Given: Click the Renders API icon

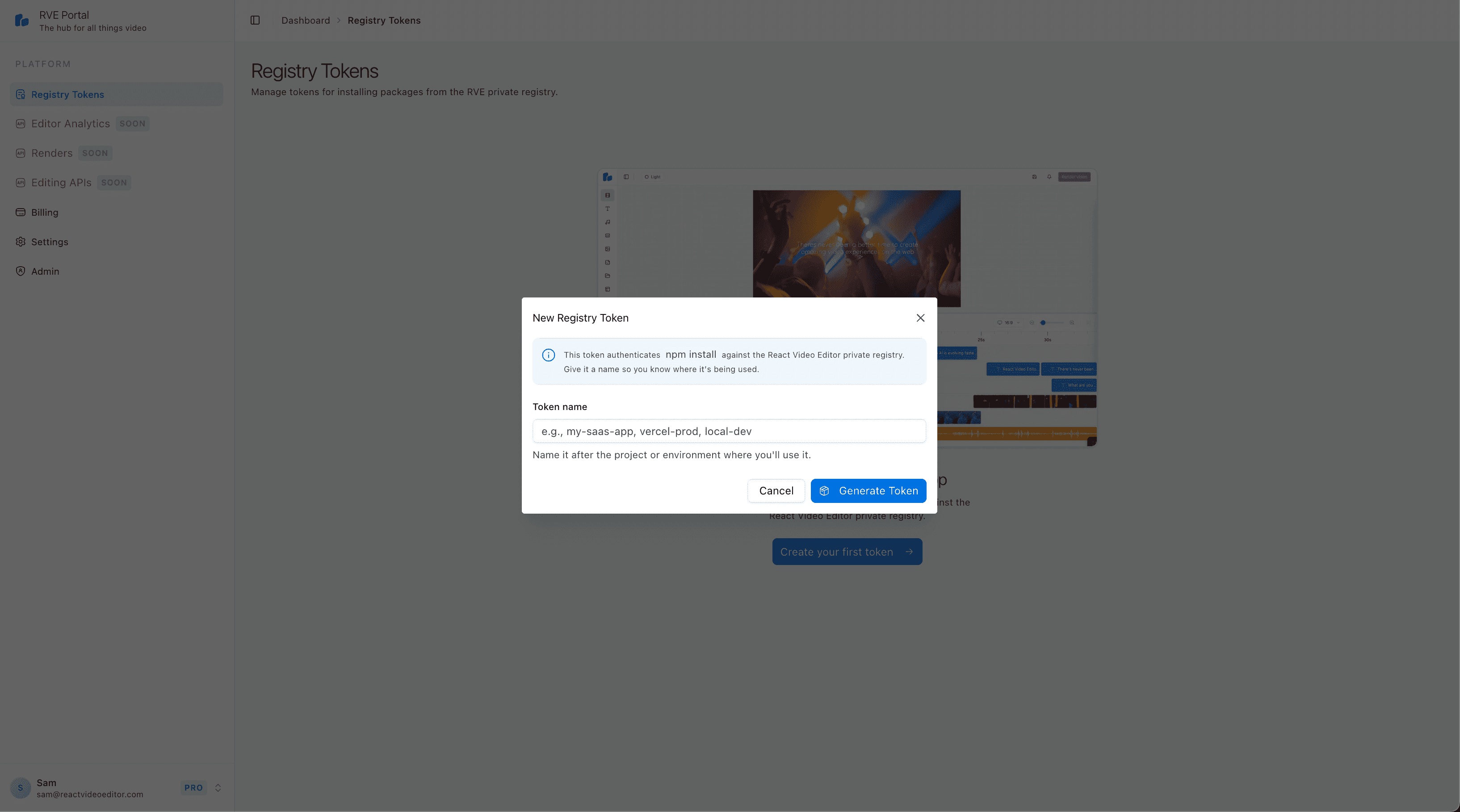Looking at the screenshot, I should point(21,153).
